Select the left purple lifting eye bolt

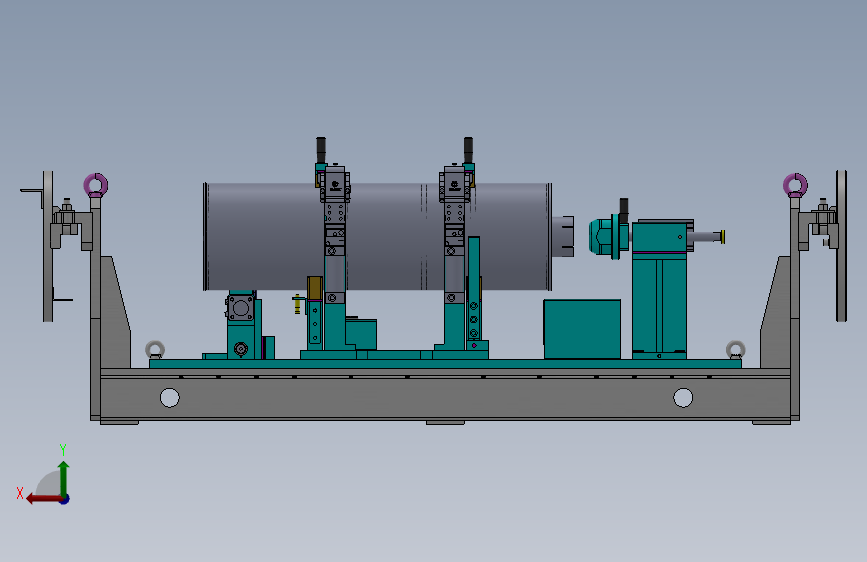96,185
